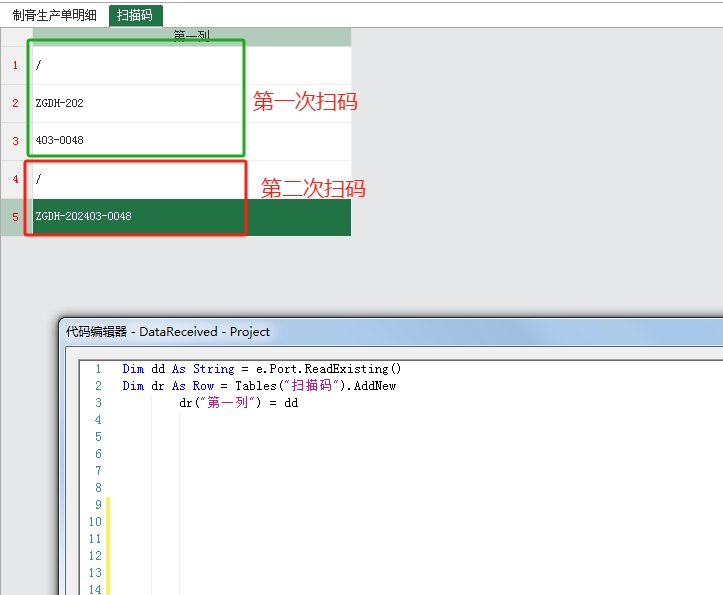Select row header number 4
This screenshot has height=595, width=723.
pyautogui.click(x=16, y=179)
